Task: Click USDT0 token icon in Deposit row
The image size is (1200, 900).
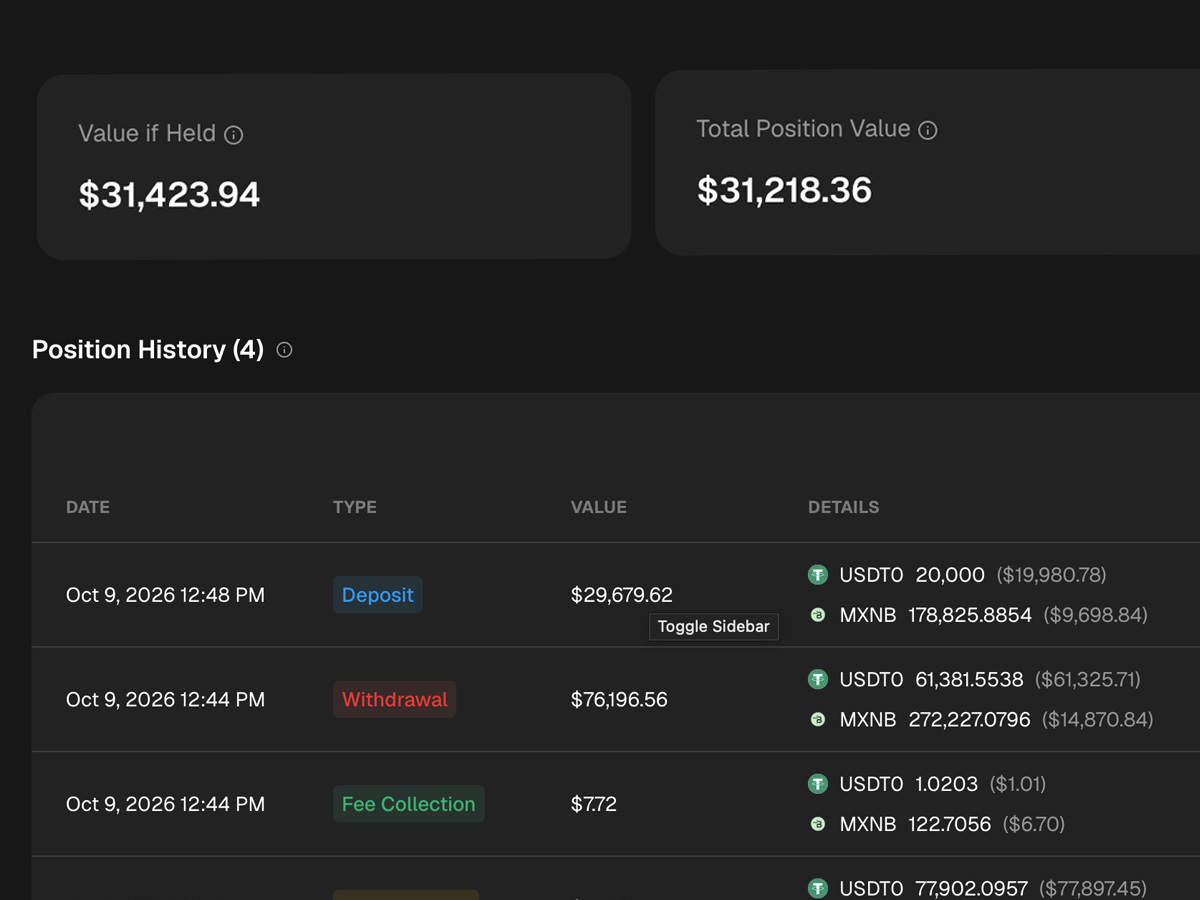Action: pyautogui.click(x=818, y=575)
